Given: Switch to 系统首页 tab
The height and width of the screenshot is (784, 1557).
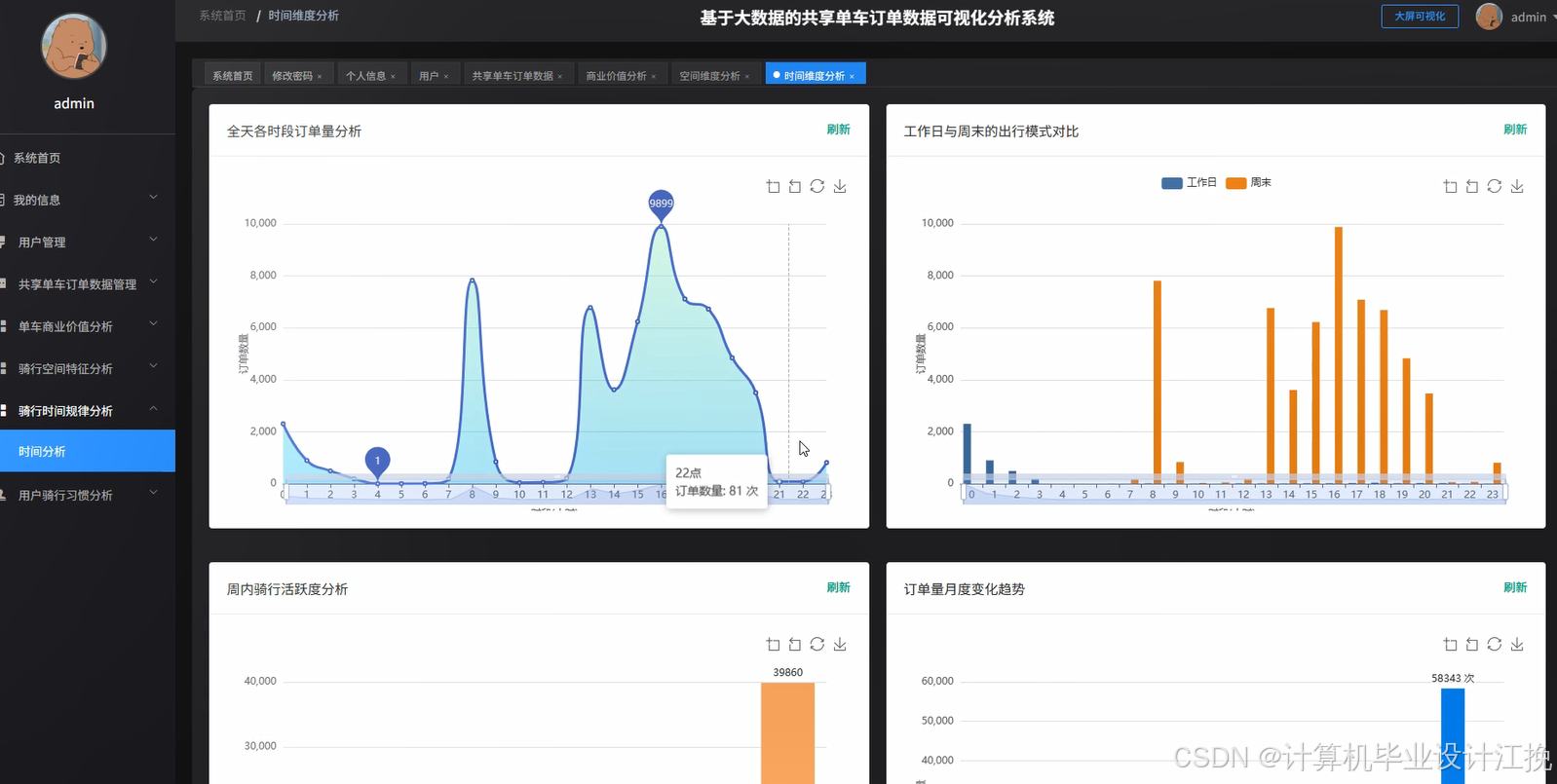Looking at the screenshot, I should pyautogui.click(x=232, y=75).
